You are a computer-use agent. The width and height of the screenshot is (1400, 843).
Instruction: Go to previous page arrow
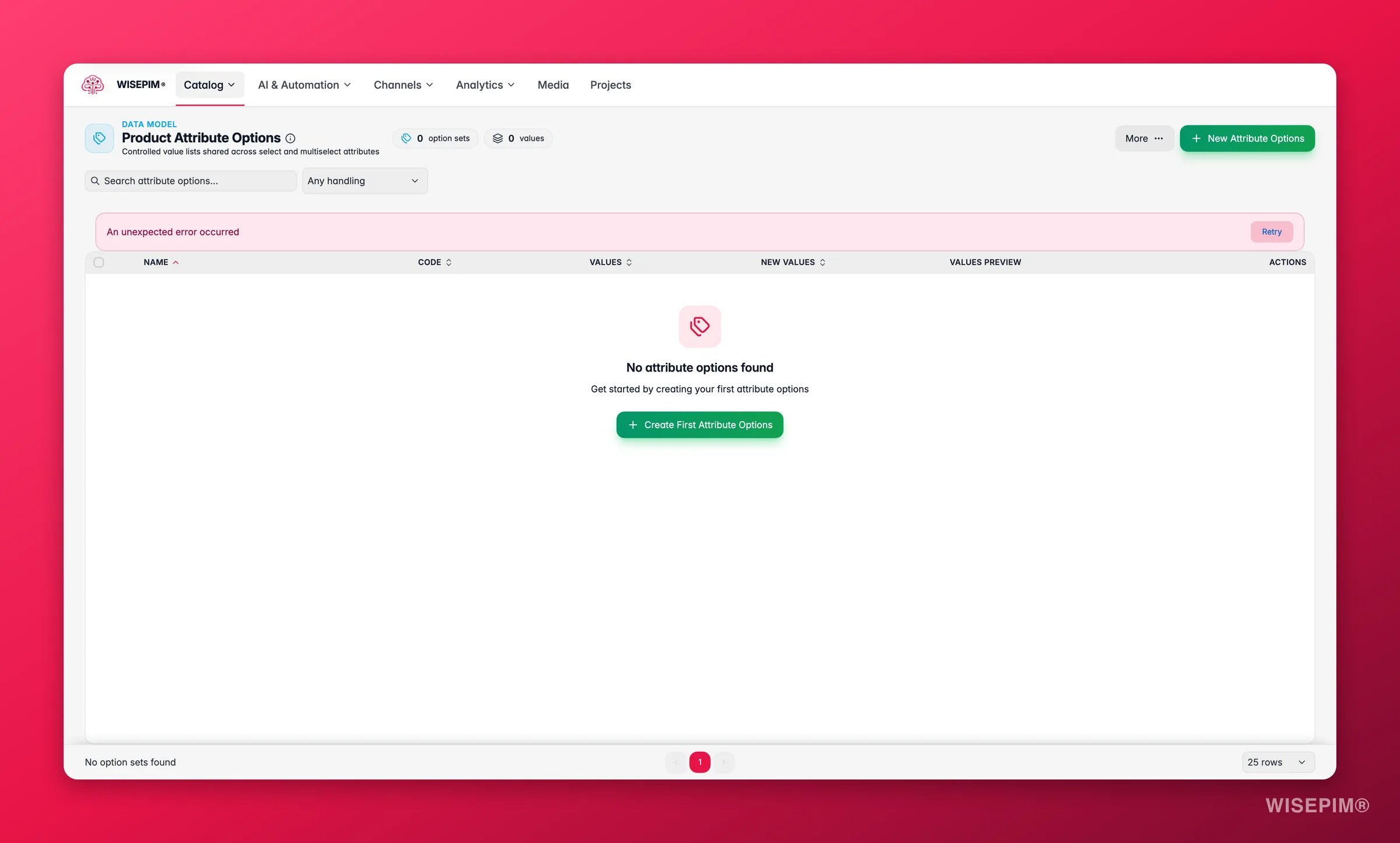coord(676,762)
